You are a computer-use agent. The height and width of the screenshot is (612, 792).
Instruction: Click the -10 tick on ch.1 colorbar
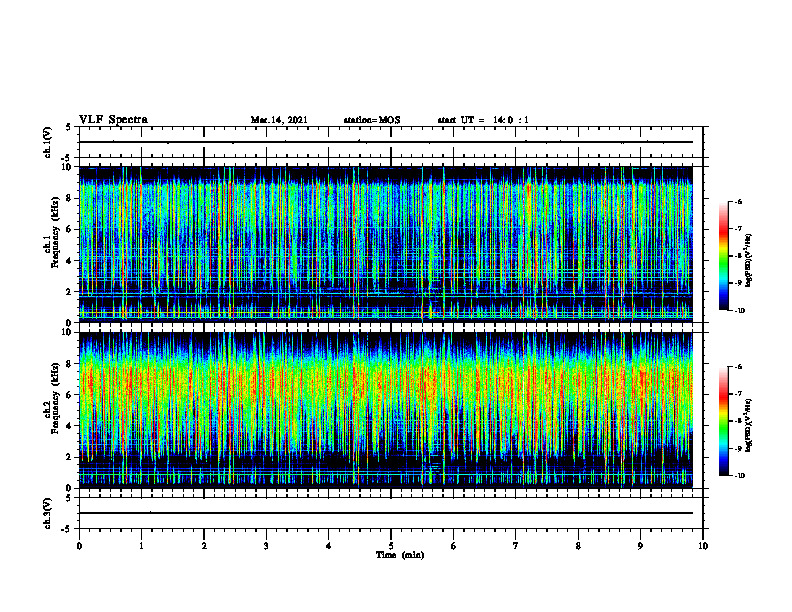(x=739, y=311)
